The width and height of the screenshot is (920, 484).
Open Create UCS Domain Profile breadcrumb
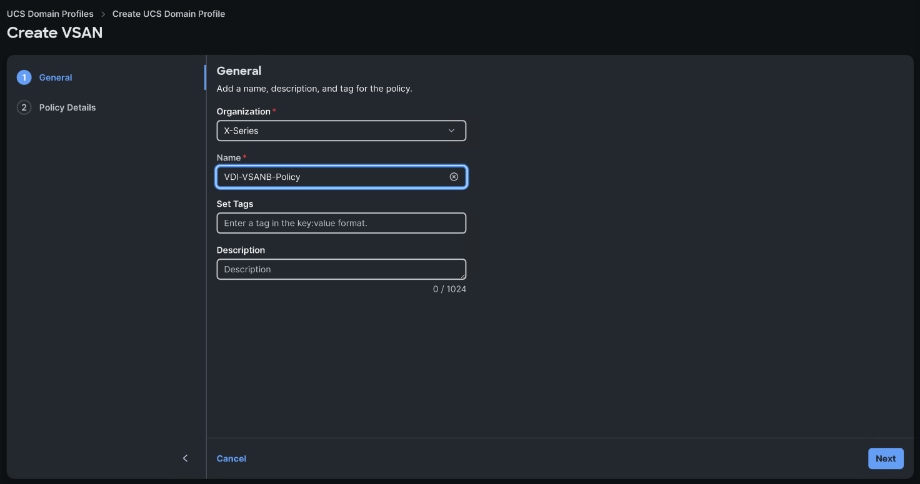pyautogui.click(x=168, y=13)
